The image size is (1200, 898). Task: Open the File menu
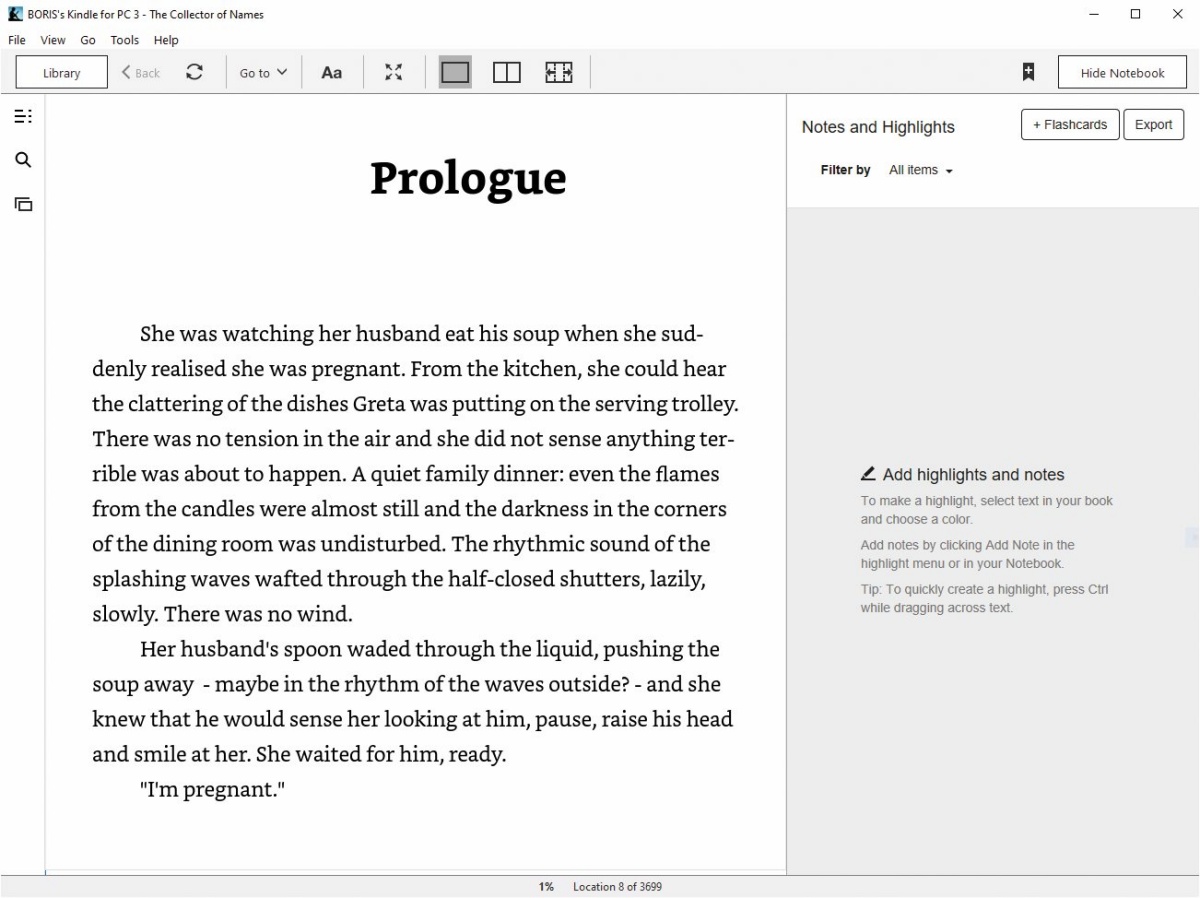coord(17,40)
